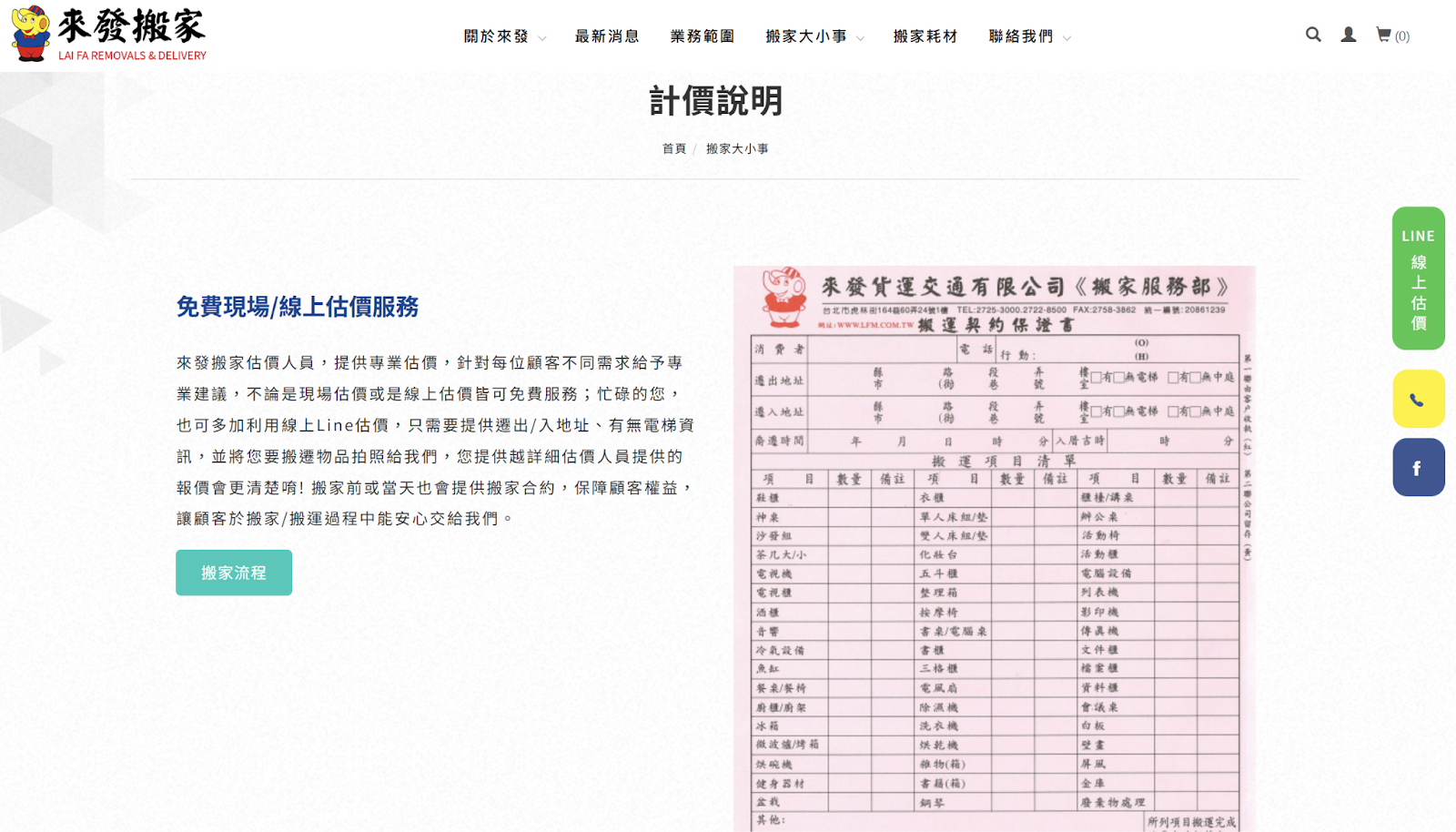This screenshot has height=832, width=1456.
Task: Open the 聯絡我們 navigation menu
Action: 1021,36
